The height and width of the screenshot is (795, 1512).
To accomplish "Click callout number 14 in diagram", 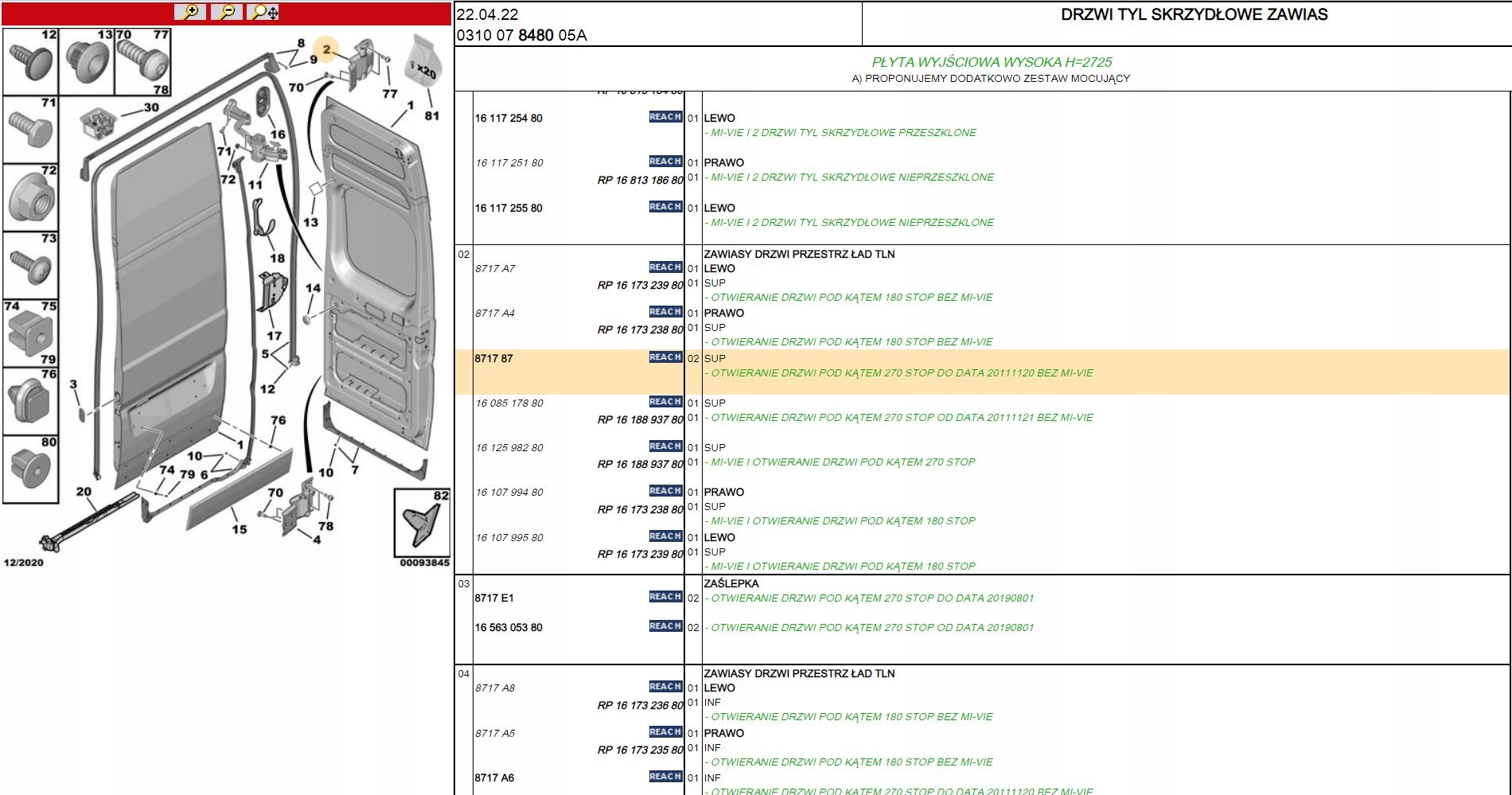I will pos(313,288).
